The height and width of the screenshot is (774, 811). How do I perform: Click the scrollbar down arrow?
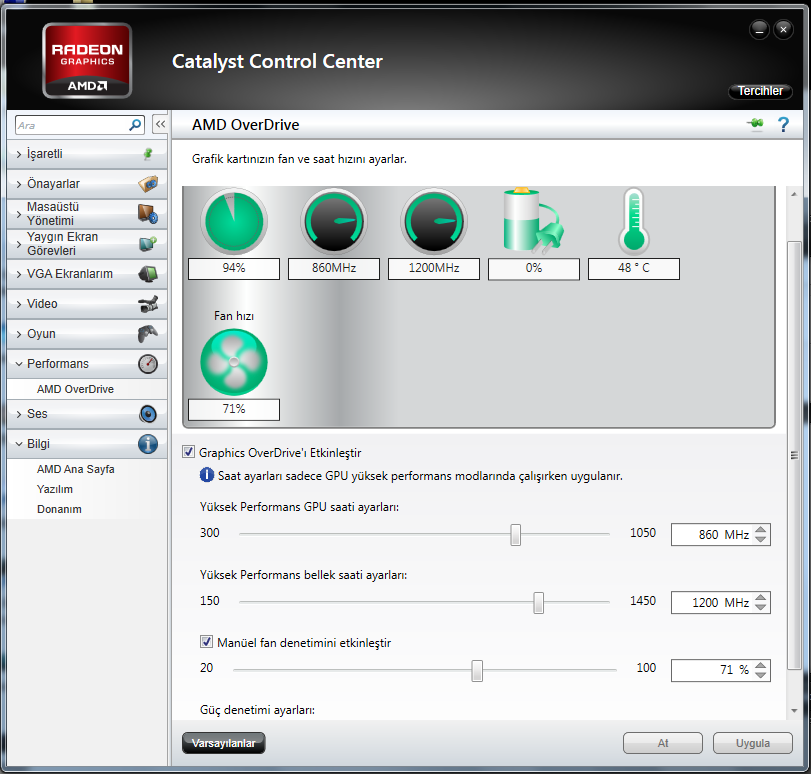(794, 711)
